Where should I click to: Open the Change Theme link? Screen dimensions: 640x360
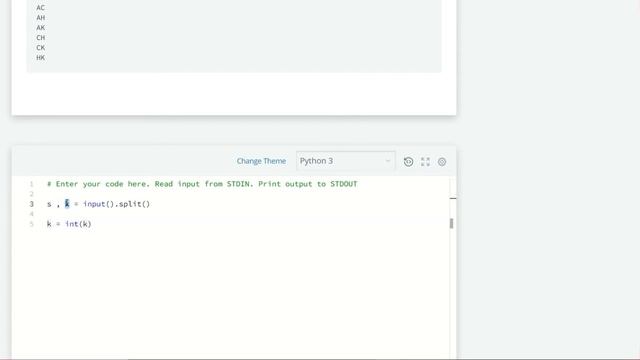click(261, 161)
